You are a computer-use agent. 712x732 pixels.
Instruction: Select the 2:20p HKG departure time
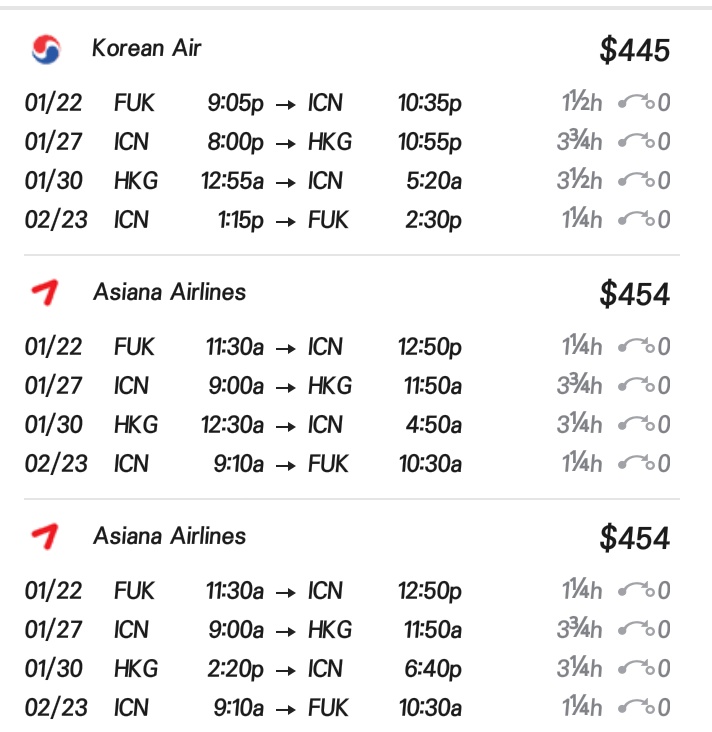coord(235,669)
